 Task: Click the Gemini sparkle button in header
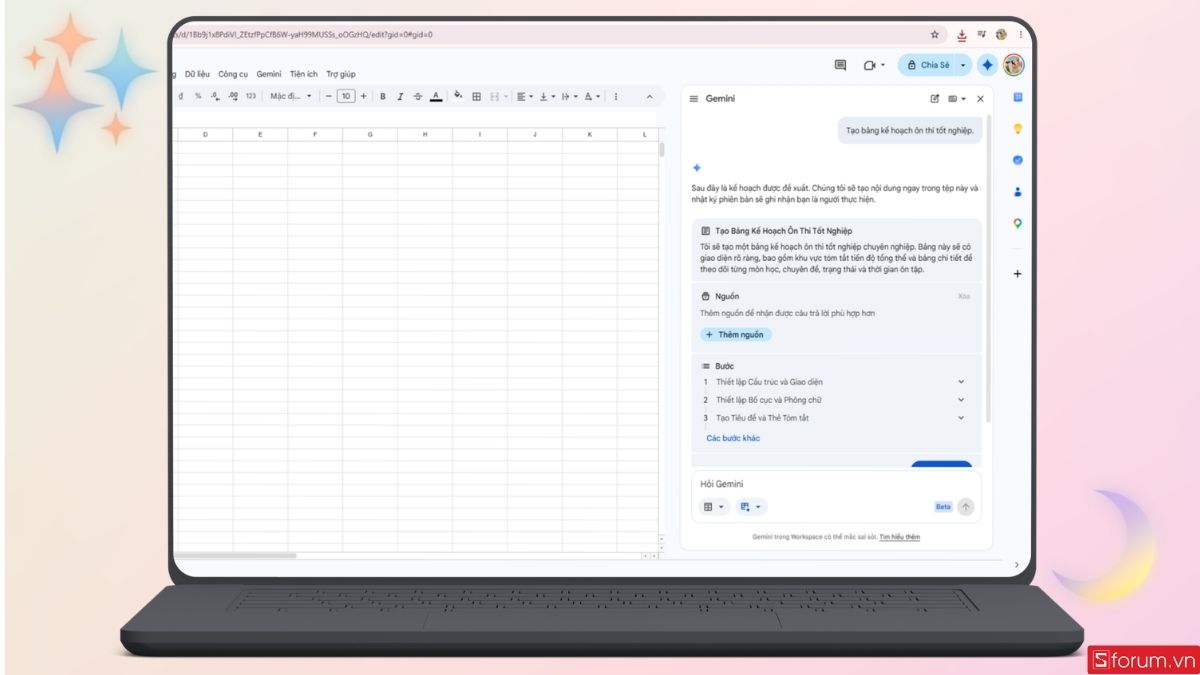(x=987, y=65)
